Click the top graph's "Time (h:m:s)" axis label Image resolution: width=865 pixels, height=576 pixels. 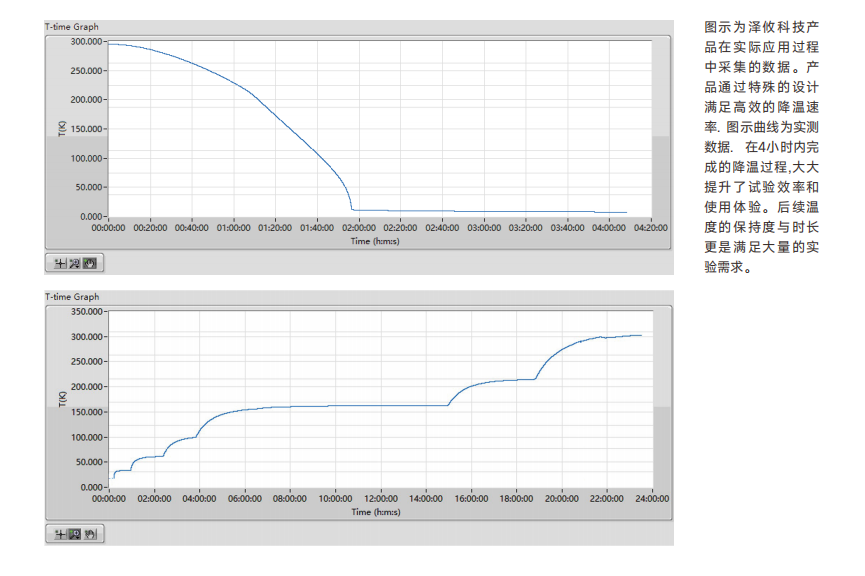click(x=376, y=240)
